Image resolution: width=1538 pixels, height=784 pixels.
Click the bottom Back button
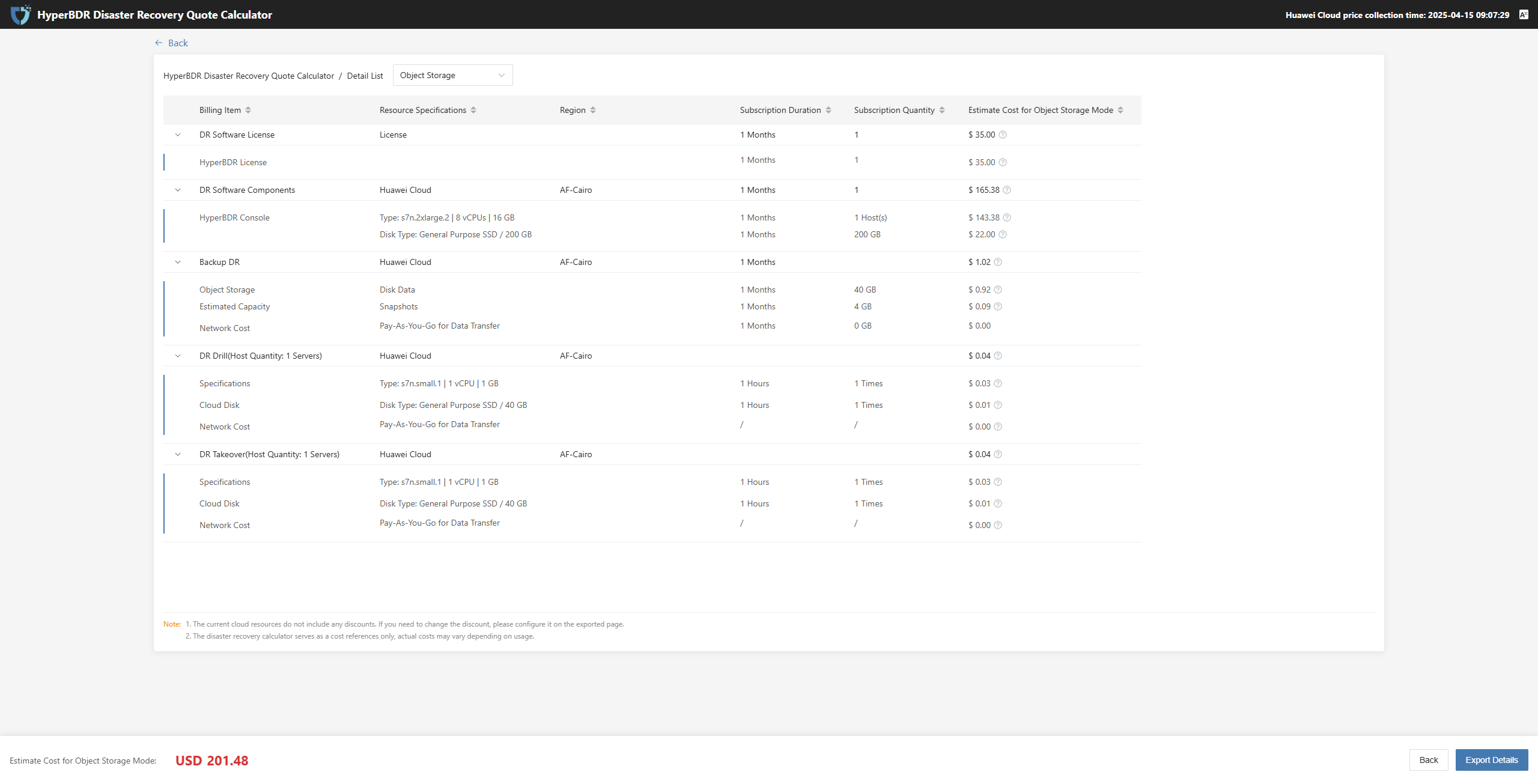pyautogui.click(x=1428, y=760)
